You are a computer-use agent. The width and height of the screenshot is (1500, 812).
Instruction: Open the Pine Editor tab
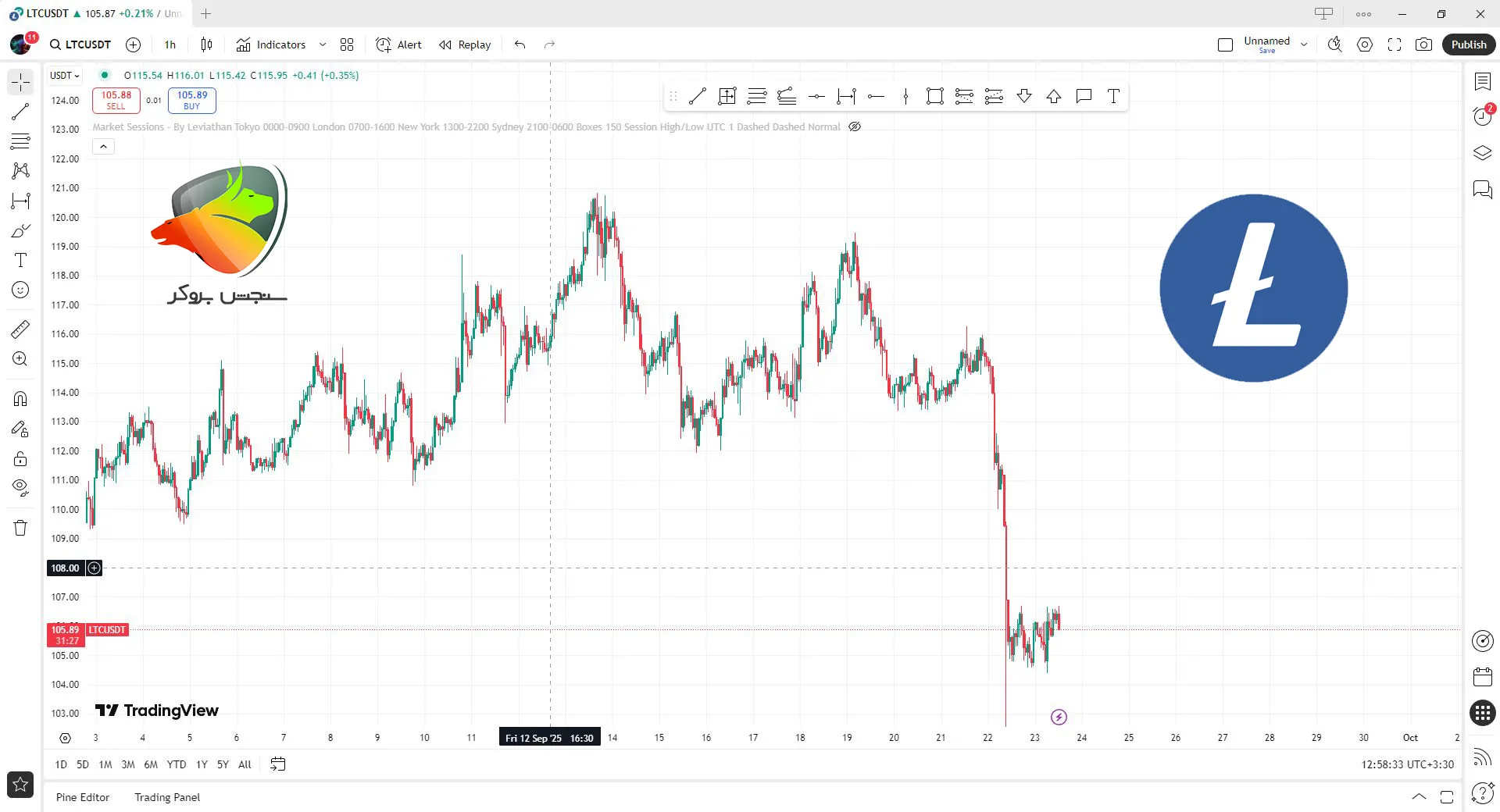coord(83,797)
